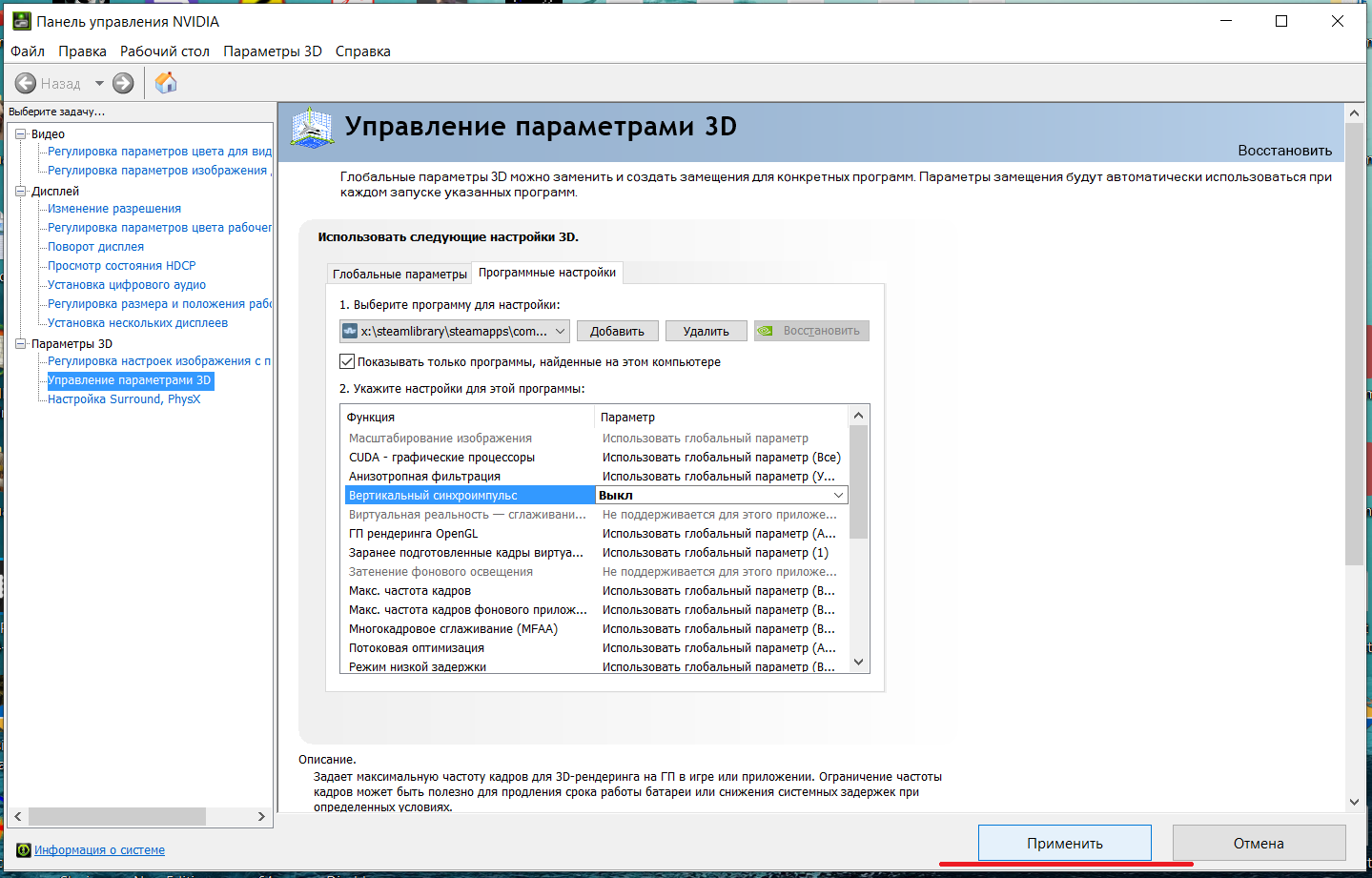Click the Удалить button

(706, 332)
